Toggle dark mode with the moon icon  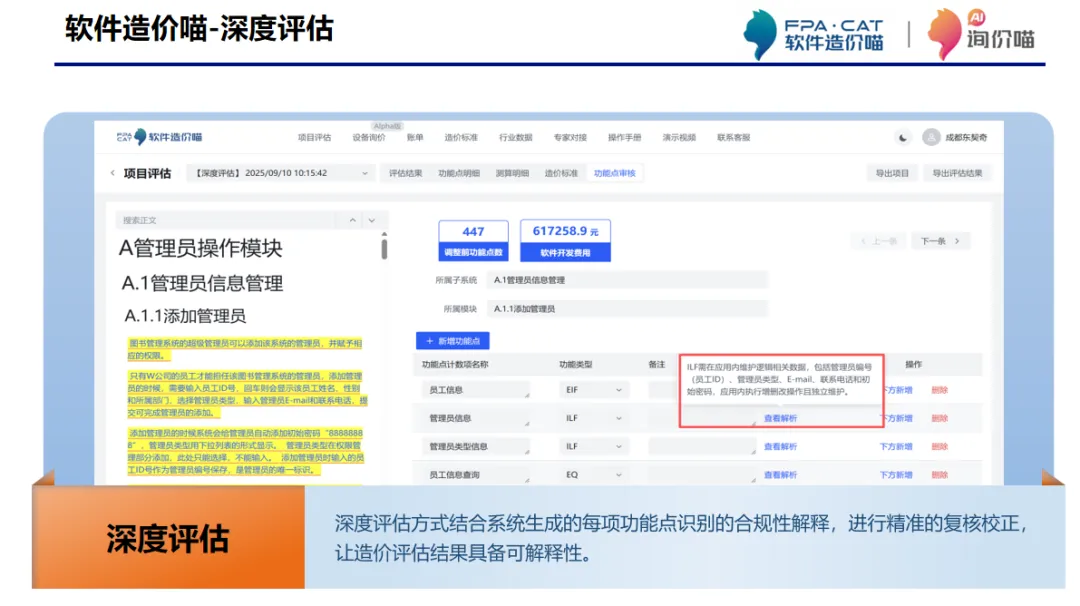pos(902,138)
